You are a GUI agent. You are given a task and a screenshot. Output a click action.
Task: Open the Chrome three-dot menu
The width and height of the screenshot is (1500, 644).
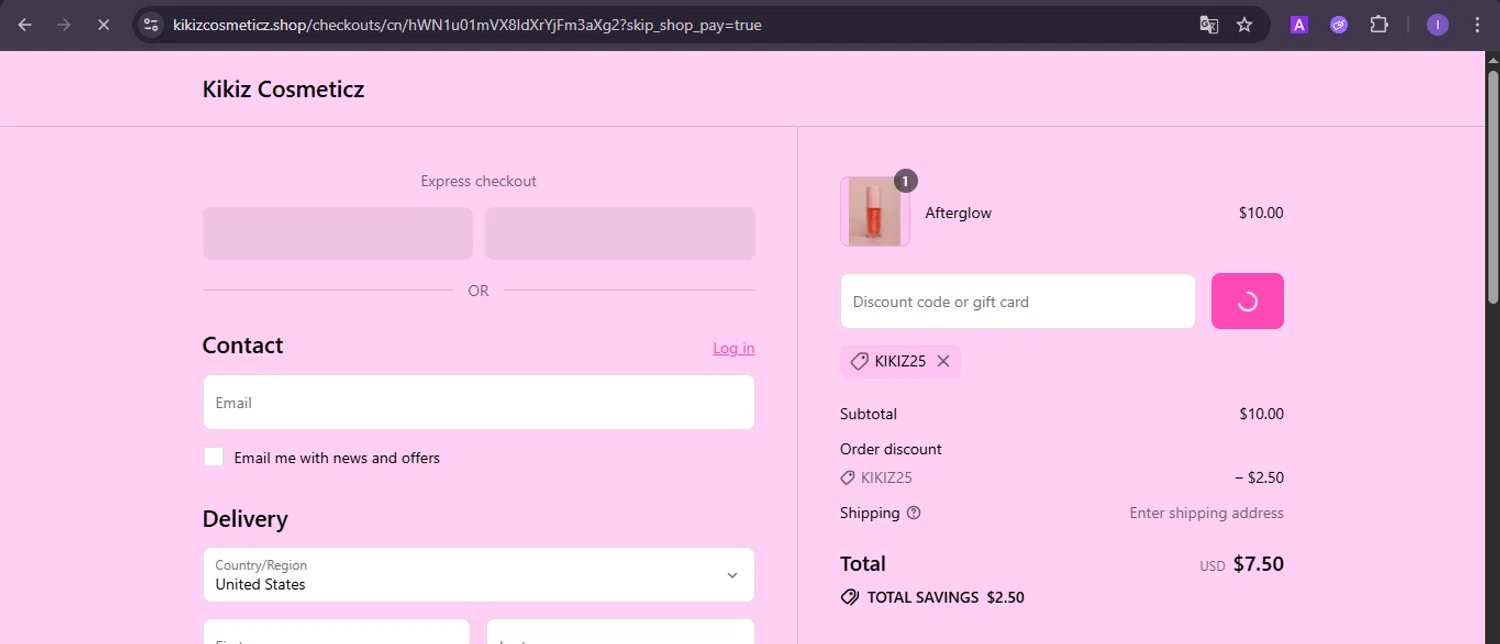tap(1477, 25)
